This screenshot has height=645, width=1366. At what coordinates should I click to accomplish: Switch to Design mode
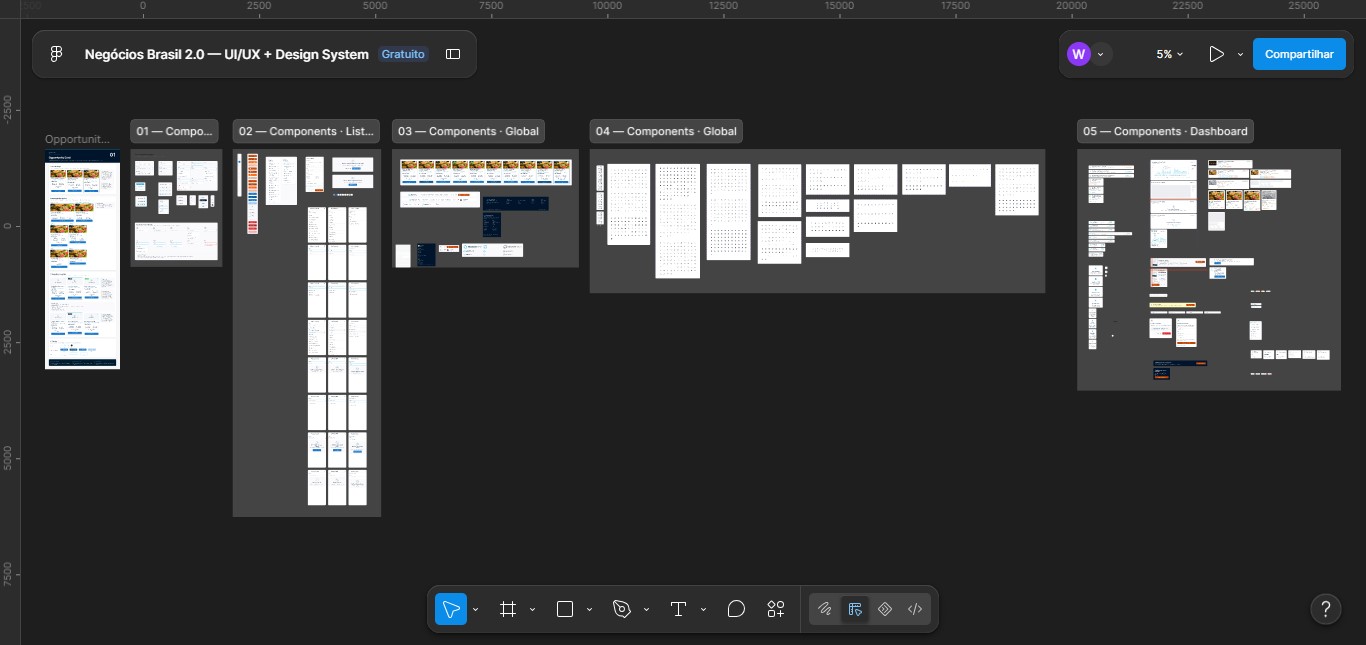(x=855, y=609)
